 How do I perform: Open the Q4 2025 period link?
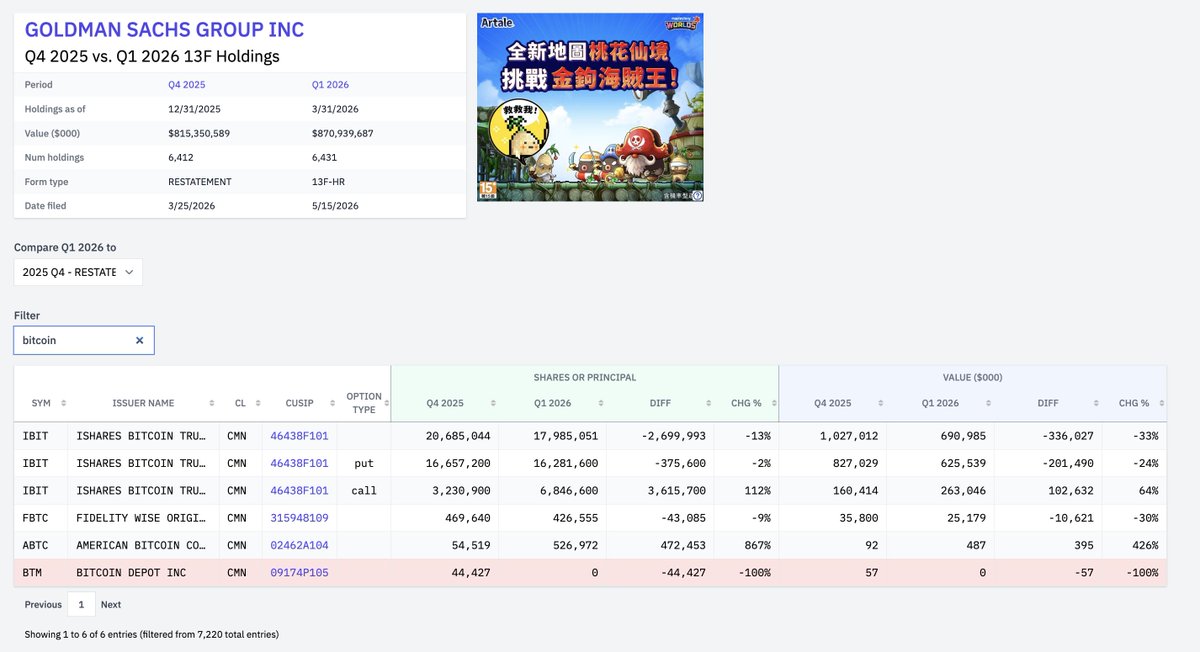(x=186, y=85)
